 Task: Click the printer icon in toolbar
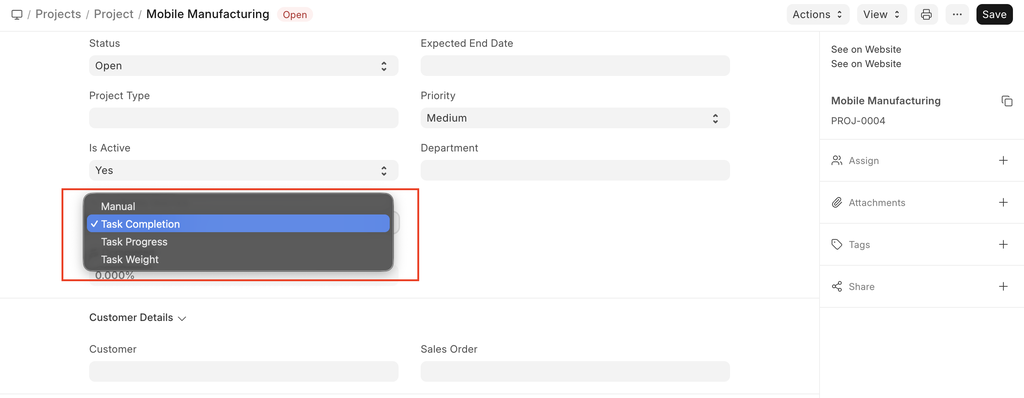(x=926, y=14)
